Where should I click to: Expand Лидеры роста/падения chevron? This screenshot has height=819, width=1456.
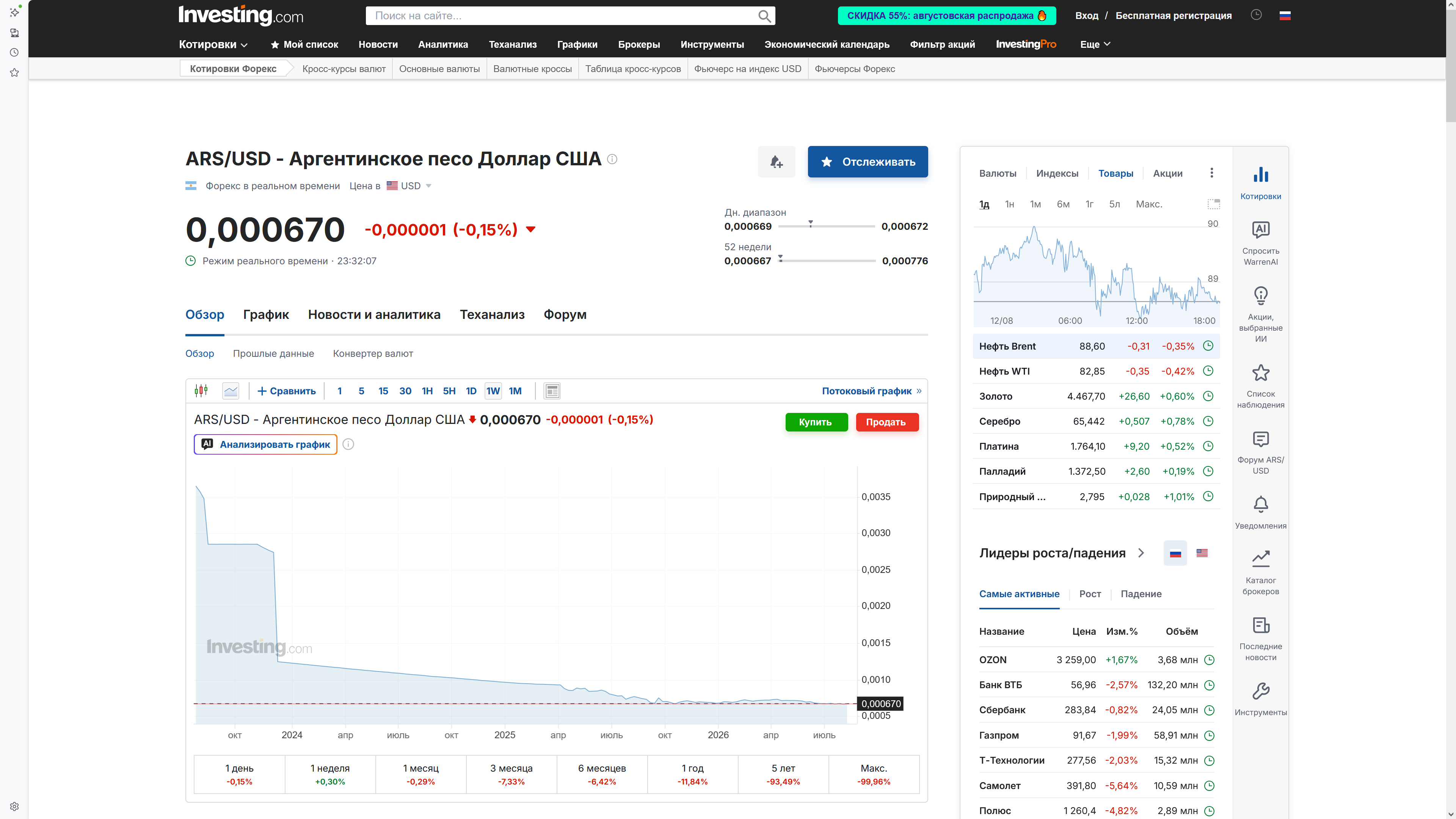point(1141,553)
